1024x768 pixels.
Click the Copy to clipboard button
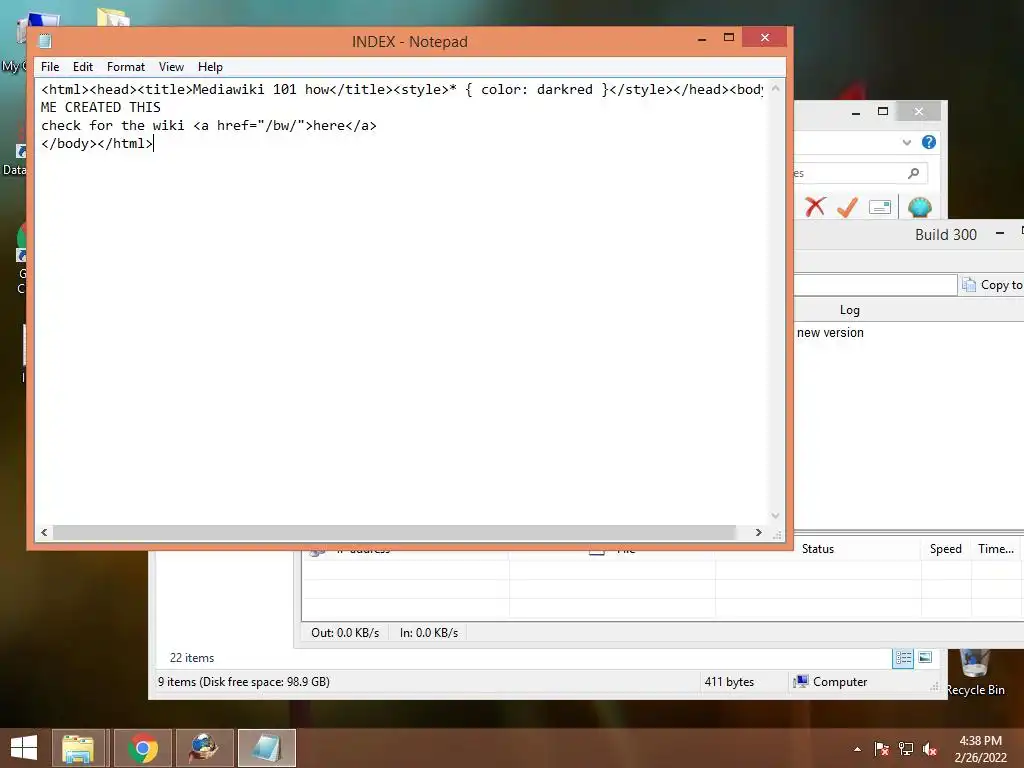coord(991,285)
